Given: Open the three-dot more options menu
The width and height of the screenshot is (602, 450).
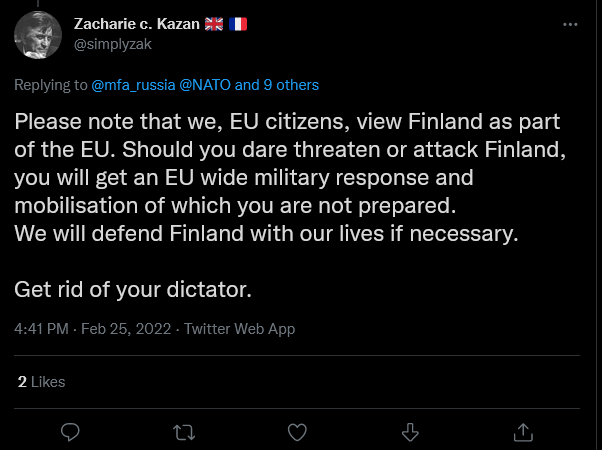Looking at the screenshot, I should click(570, 24).
